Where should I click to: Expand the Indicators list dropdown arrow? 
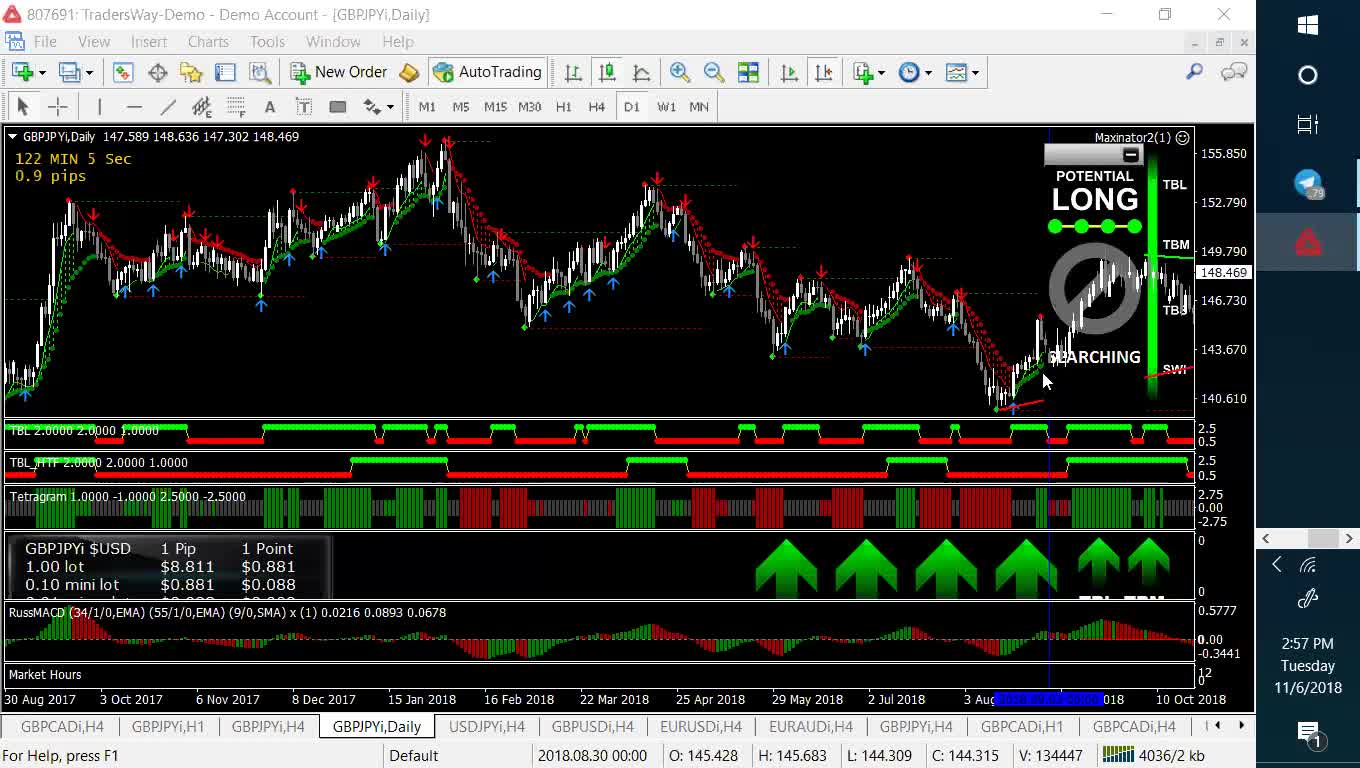pos(881,72)
